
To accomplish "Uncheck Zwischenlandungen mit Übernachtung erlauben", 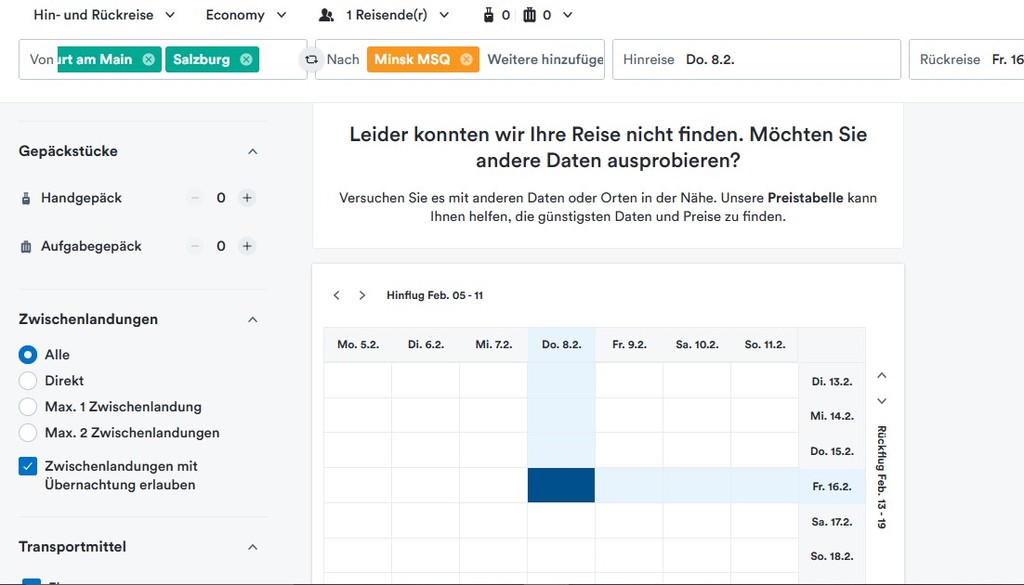I will coord(28,467).
